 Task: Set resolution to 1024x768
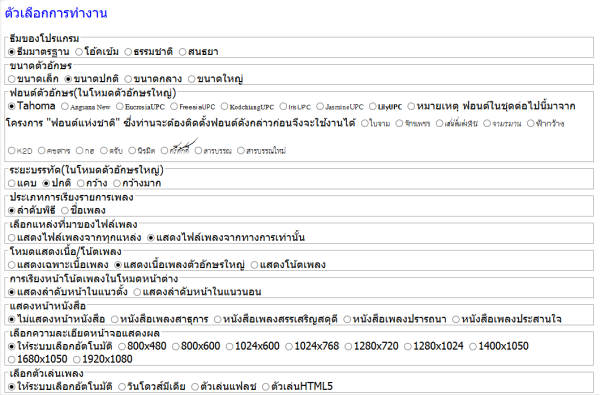click(289, 347)
